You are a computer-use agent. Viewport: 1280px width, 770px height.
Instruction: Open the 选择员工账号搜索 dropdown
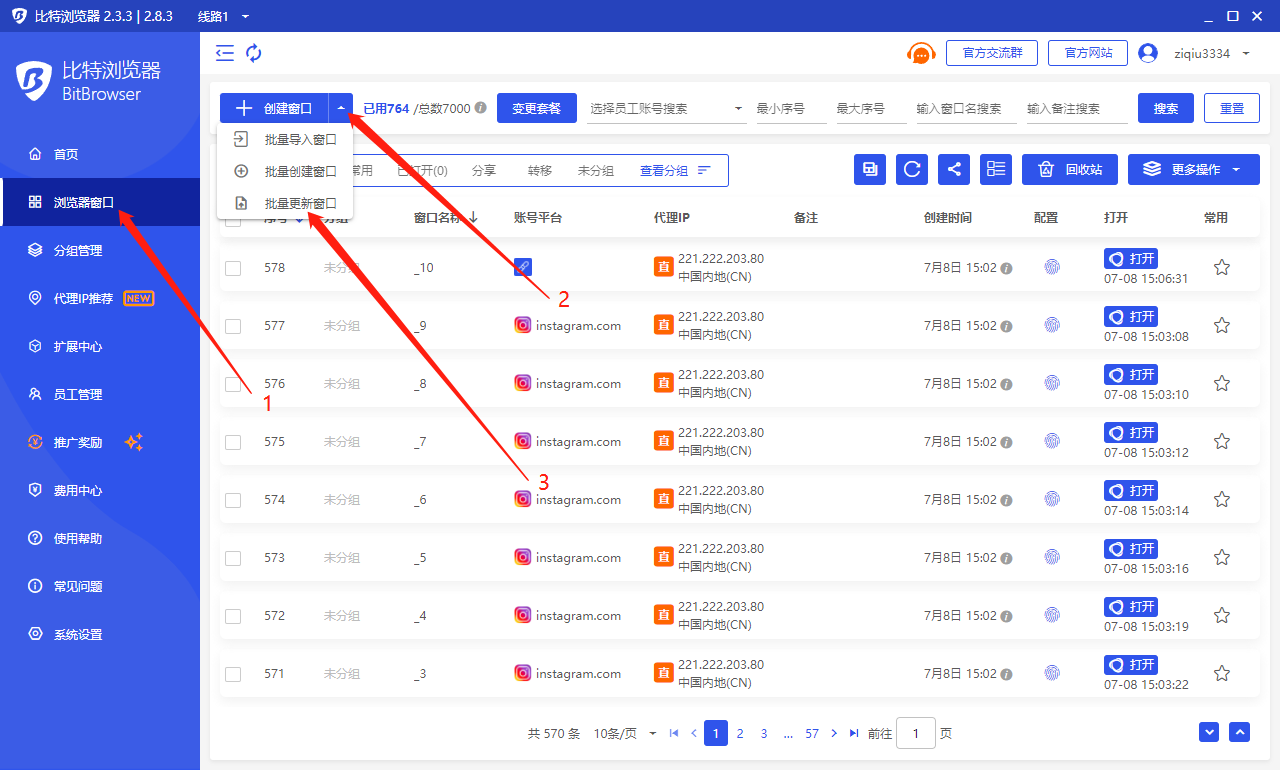[x=667, y=108]
